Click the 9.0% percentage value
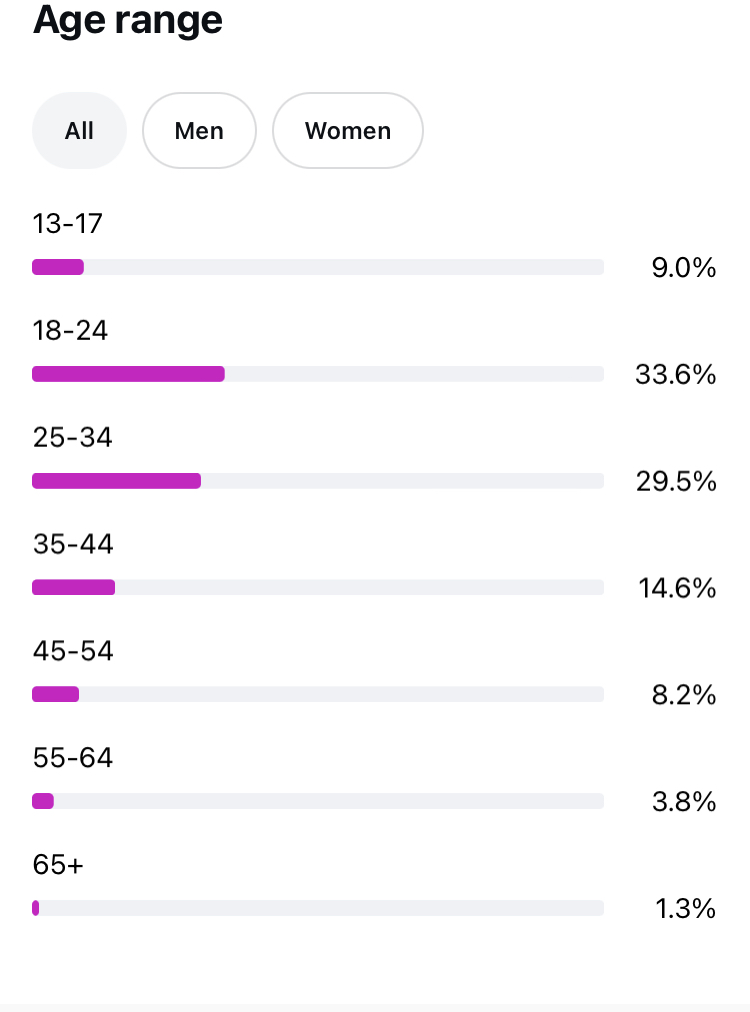Screen dimensions: 750x1012 684,268
